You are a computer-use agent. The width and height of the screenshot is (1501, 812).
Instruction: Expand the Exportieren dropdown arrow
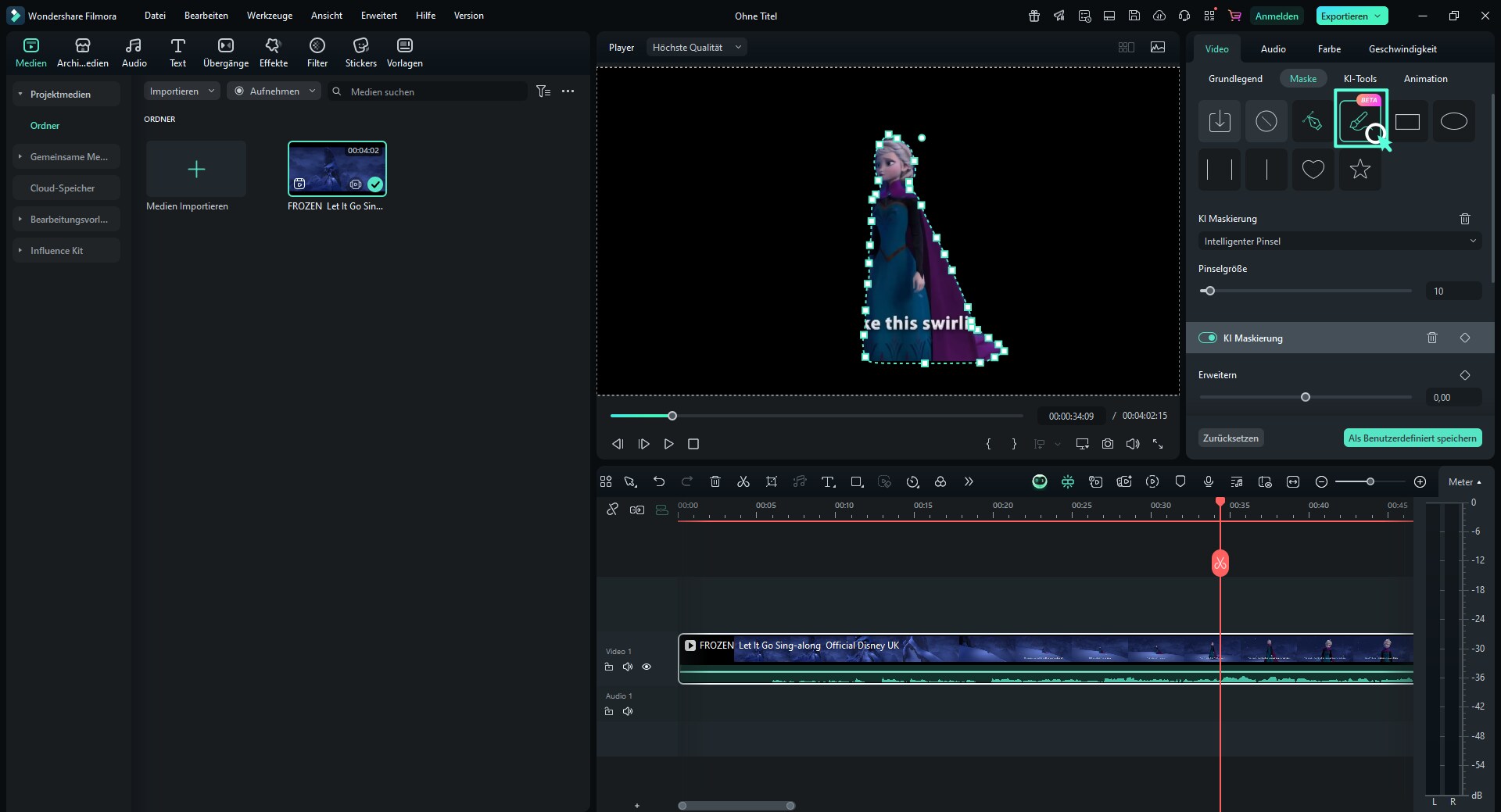(1377, 16)
